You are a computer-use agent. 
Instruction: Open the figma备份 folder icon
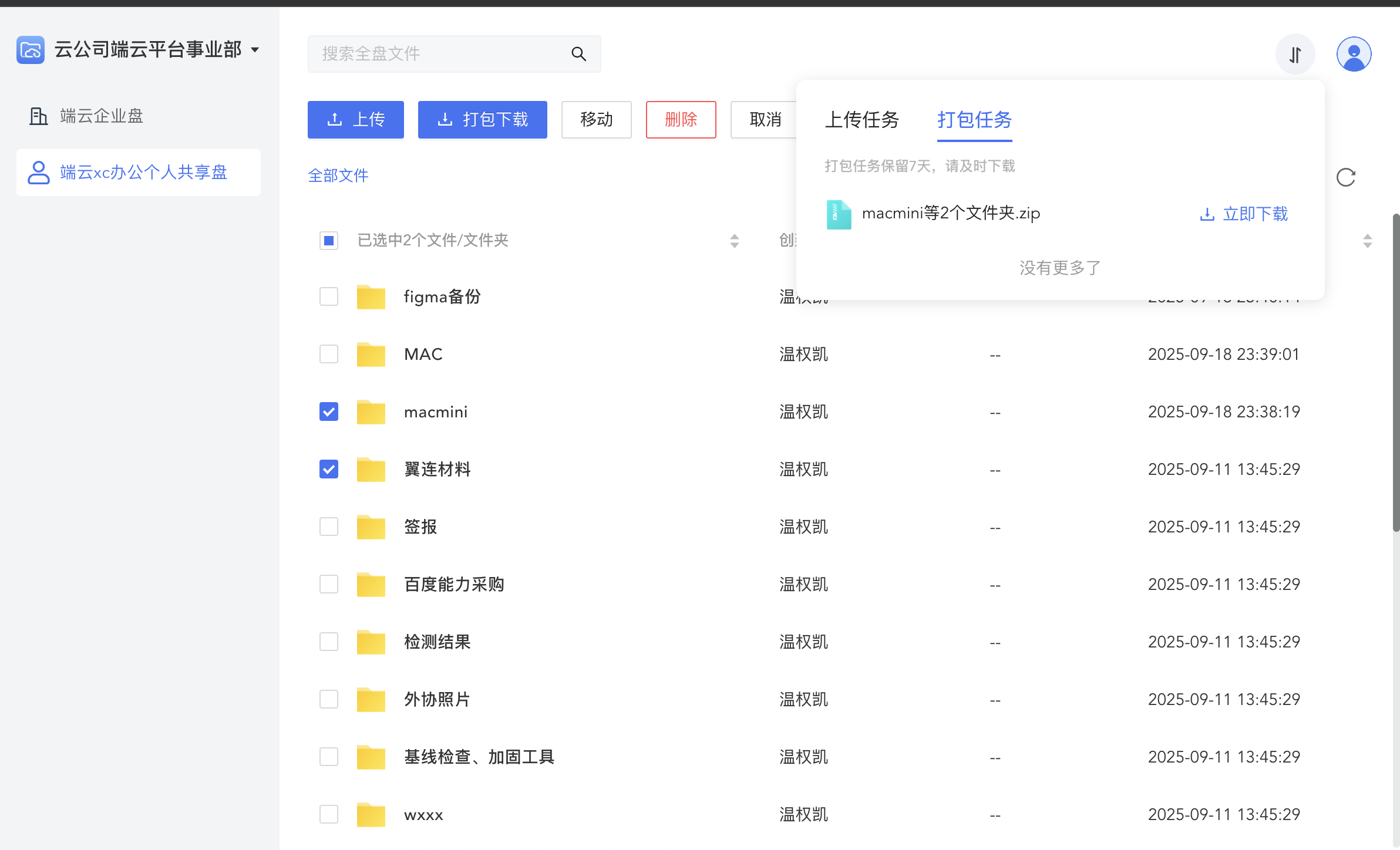[371, 297]
